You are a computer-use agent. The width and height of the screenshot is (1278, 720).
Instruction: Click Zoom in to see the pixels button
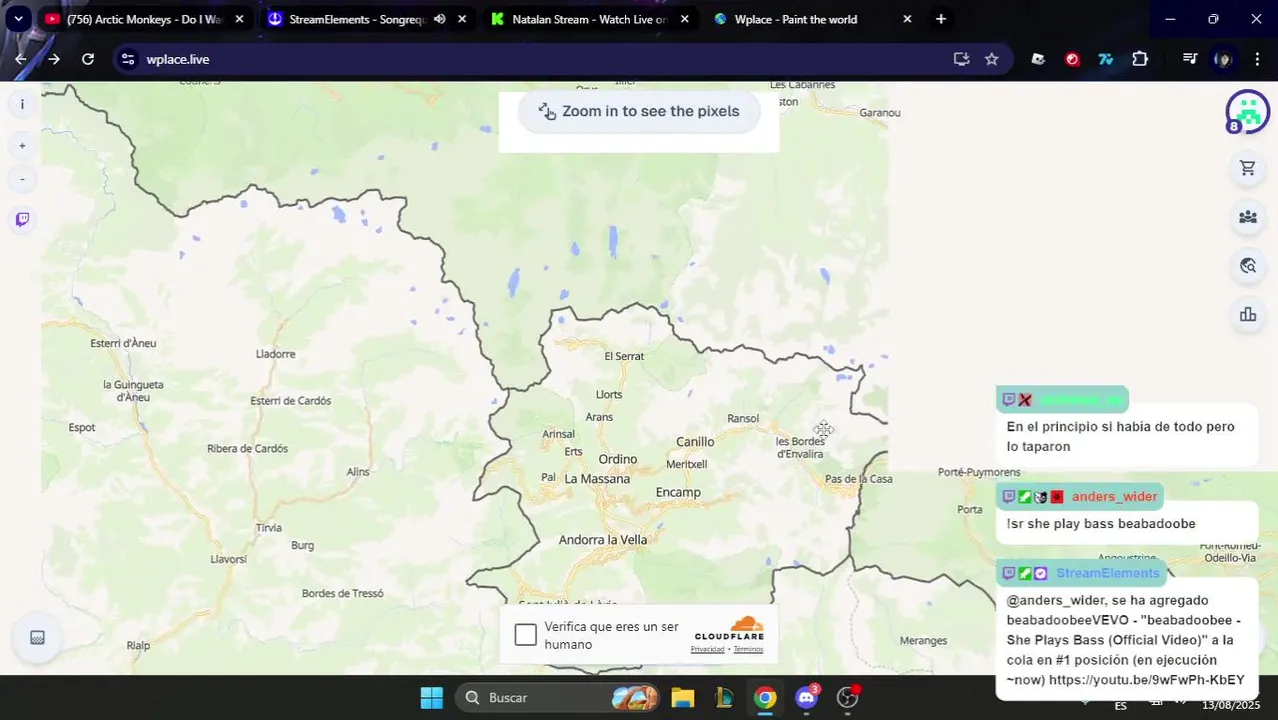click(639, 111)
